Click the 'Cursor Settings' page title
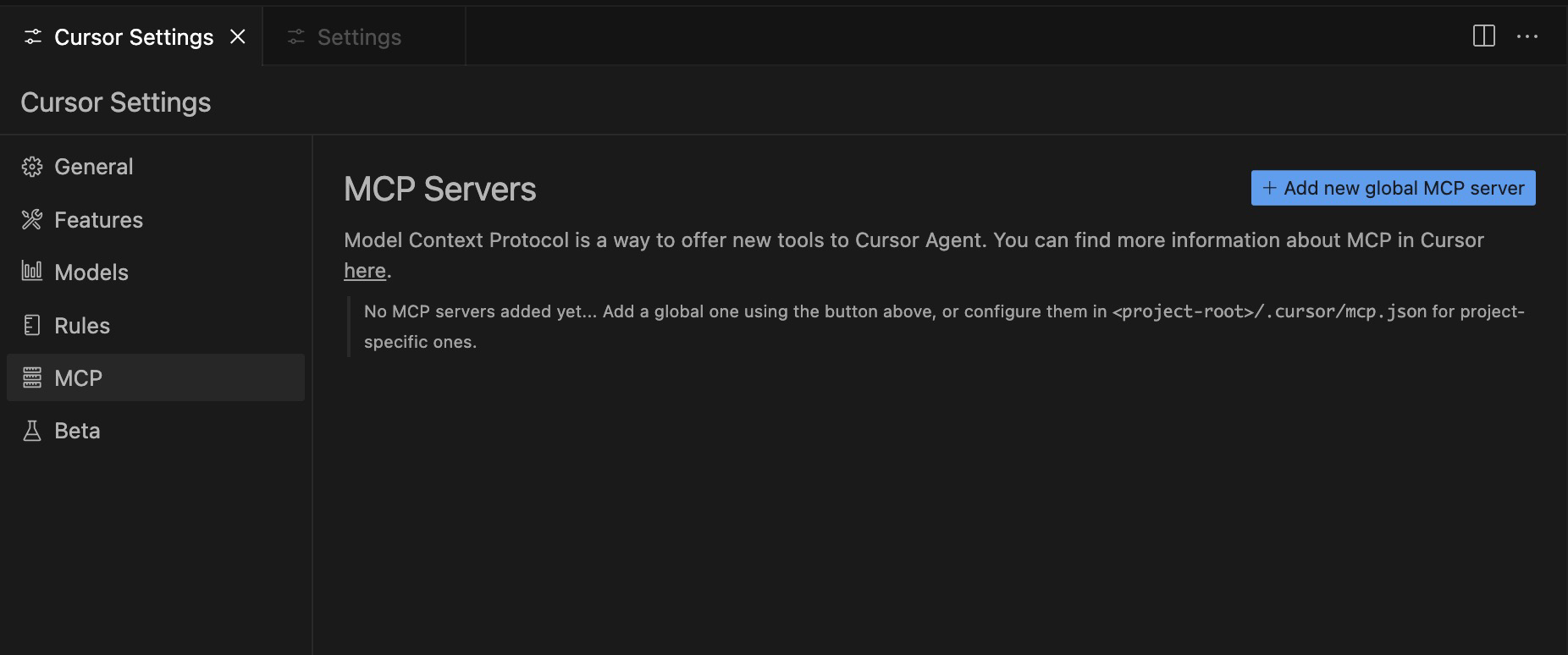This screenshot has width=1568, height=655. pyautogui.click(x=116, y=102)
